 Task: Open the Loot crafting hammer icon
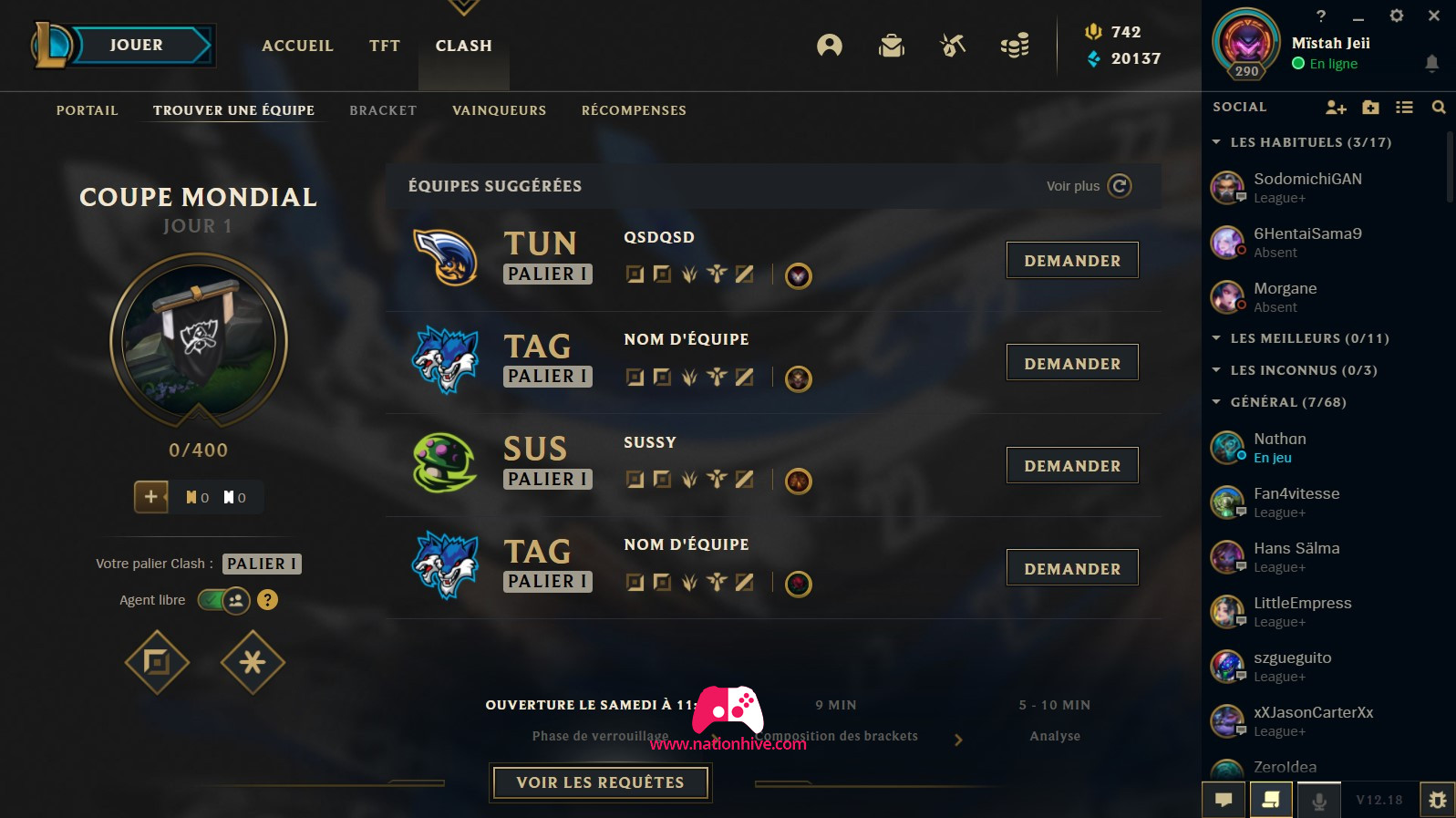point(953,45)
